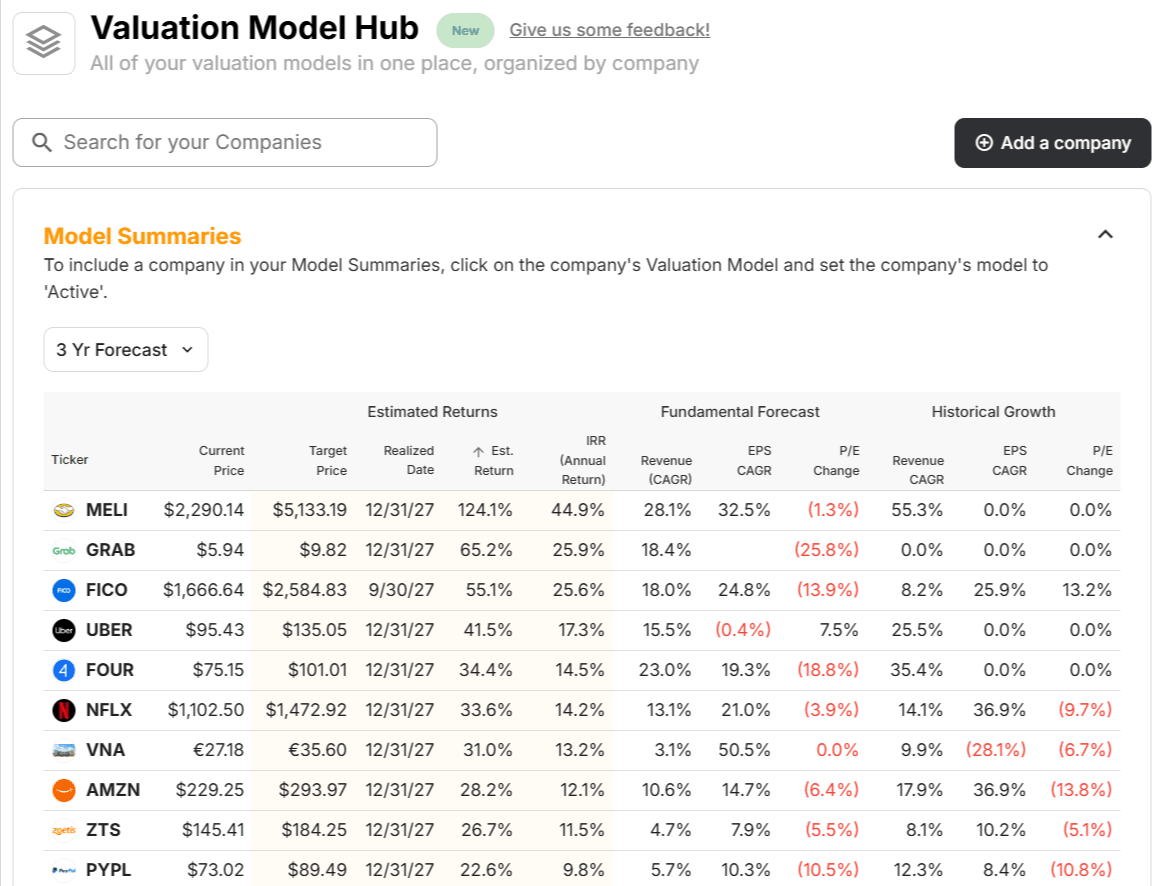Sort by IRR (Annual Return) header
1163x886 pixels.
pyautogui.click(x=583, y=460)
